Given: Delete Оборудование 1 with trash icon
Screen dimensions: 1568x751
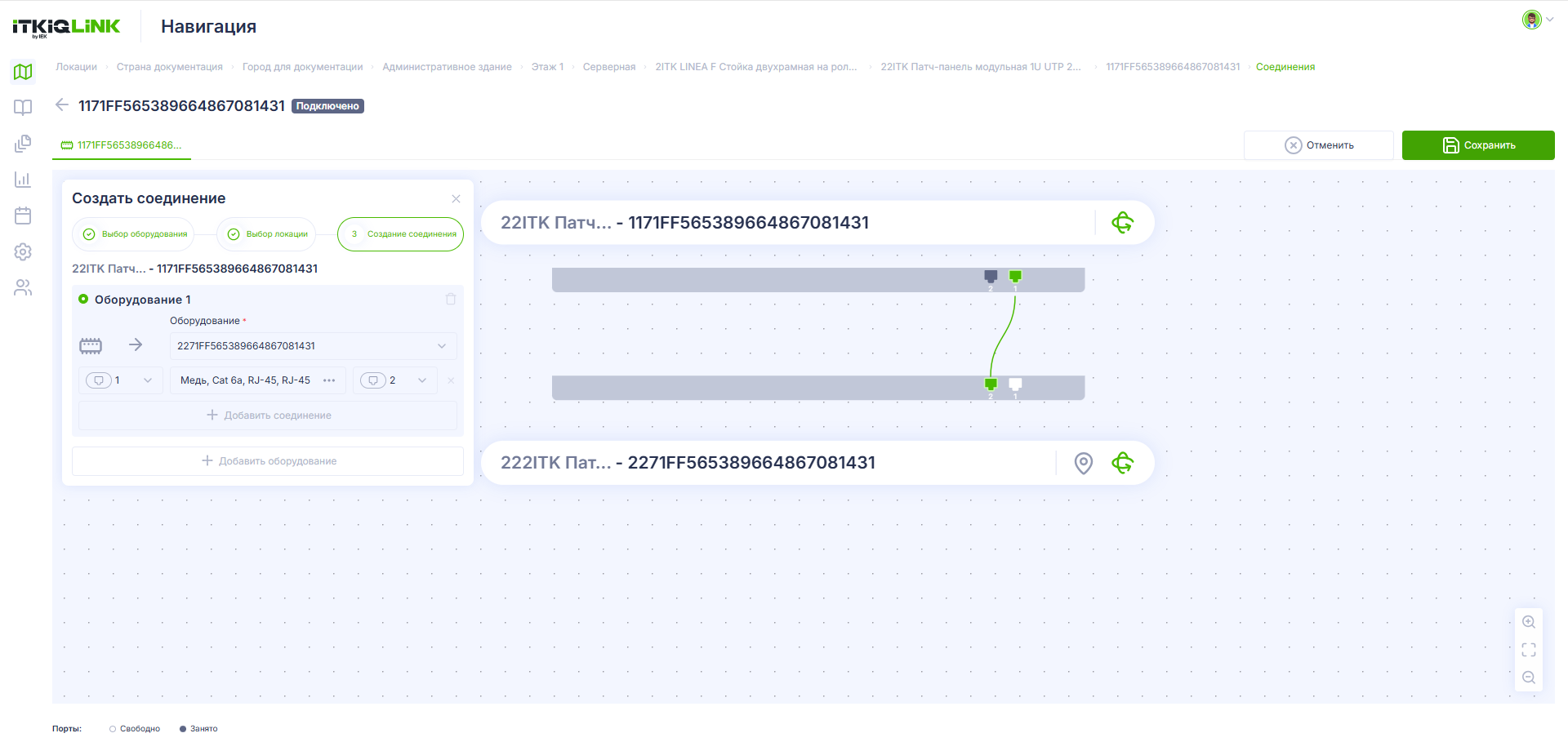Looking at the screenshot, I should (451, 299).
